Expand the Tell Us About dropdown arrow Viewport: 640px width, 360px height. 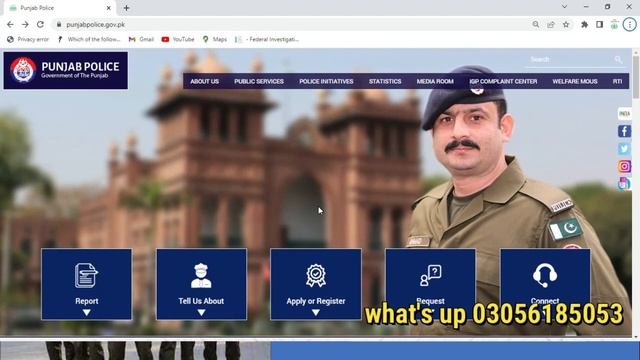click(x=201, y=313)
